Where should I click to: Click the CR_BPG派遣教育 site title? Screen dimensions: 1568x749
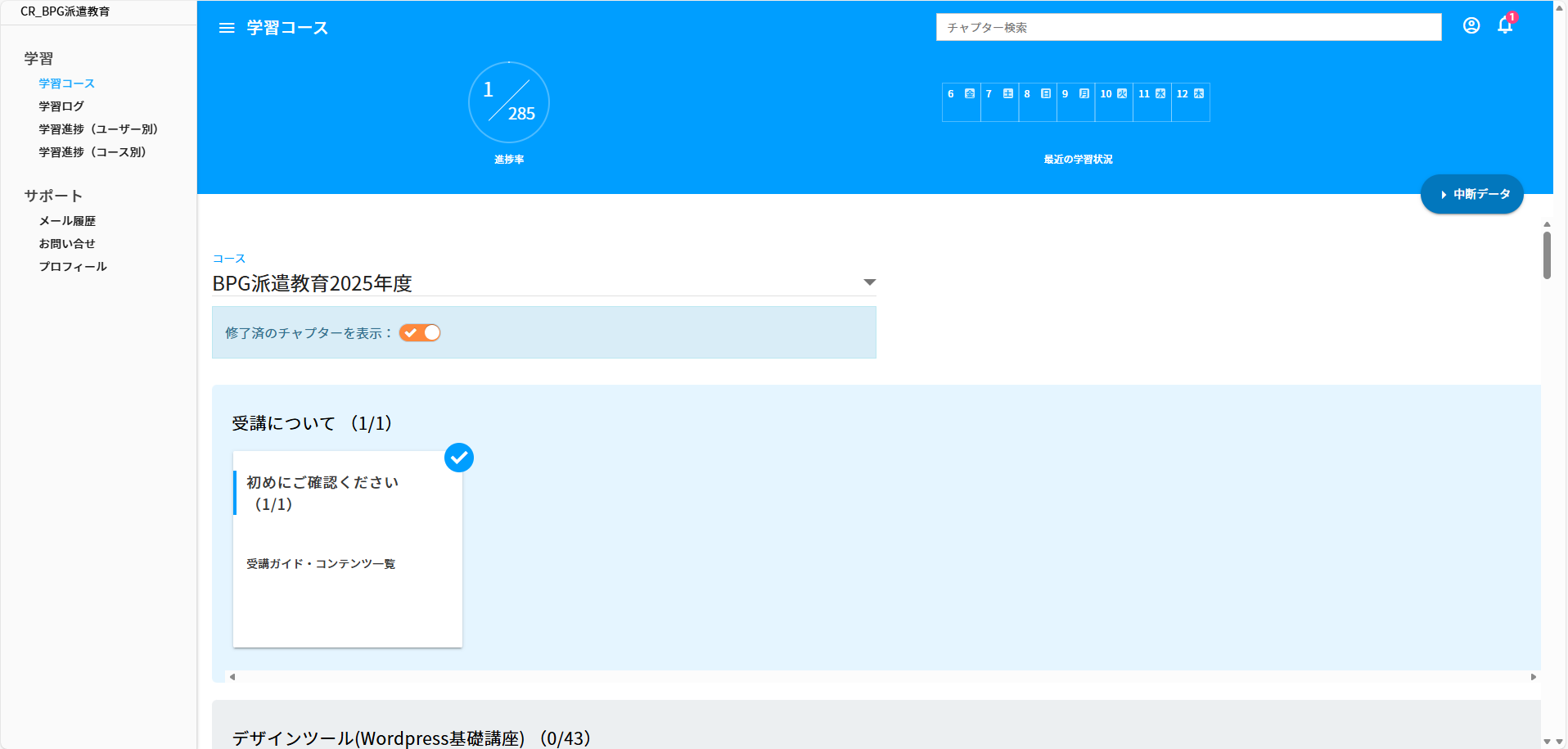coord(65,11)
